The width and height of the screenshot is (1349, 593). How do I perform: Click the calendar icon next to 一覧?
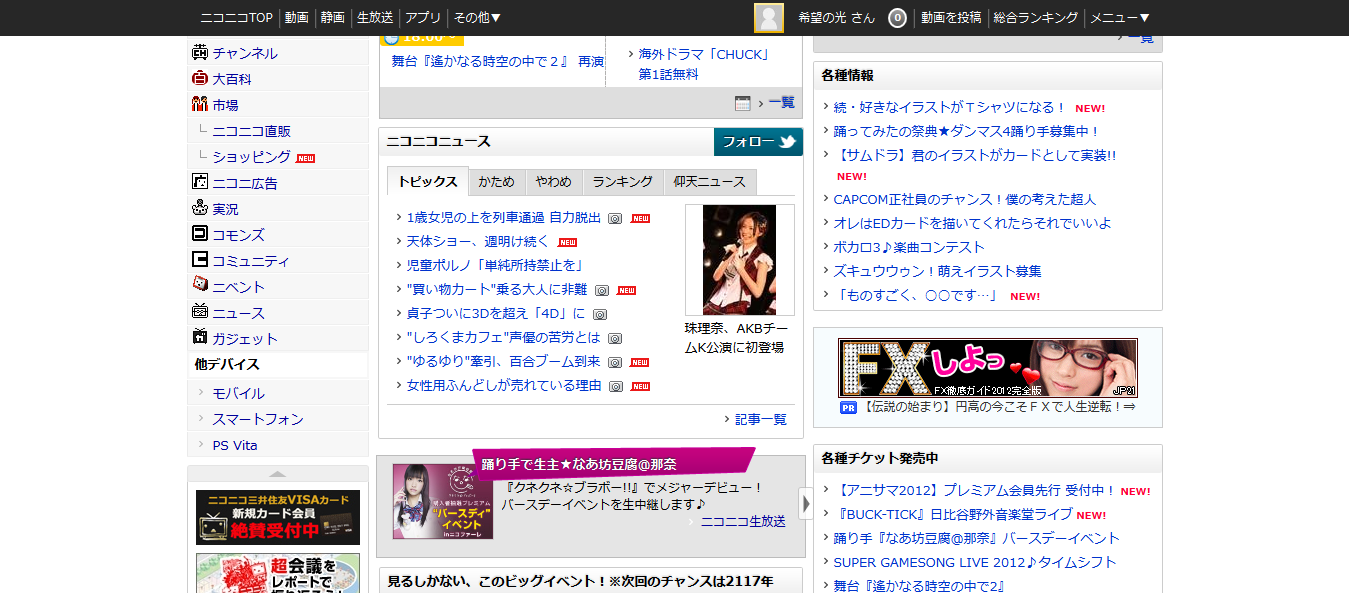pyautogui.click(x=742, y=103)
